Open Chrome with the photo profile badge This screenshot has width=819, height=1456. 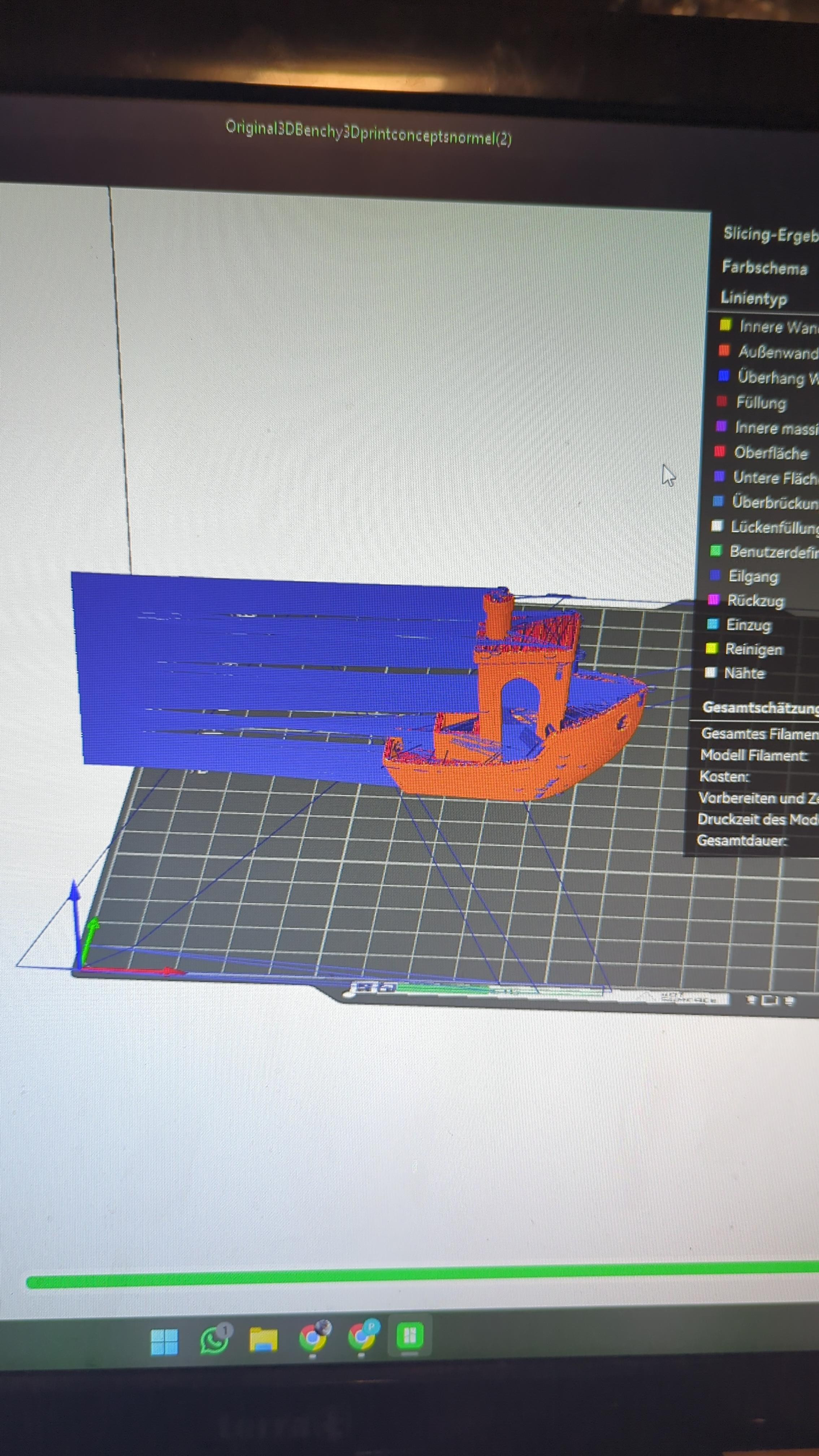click(313, 1337)
